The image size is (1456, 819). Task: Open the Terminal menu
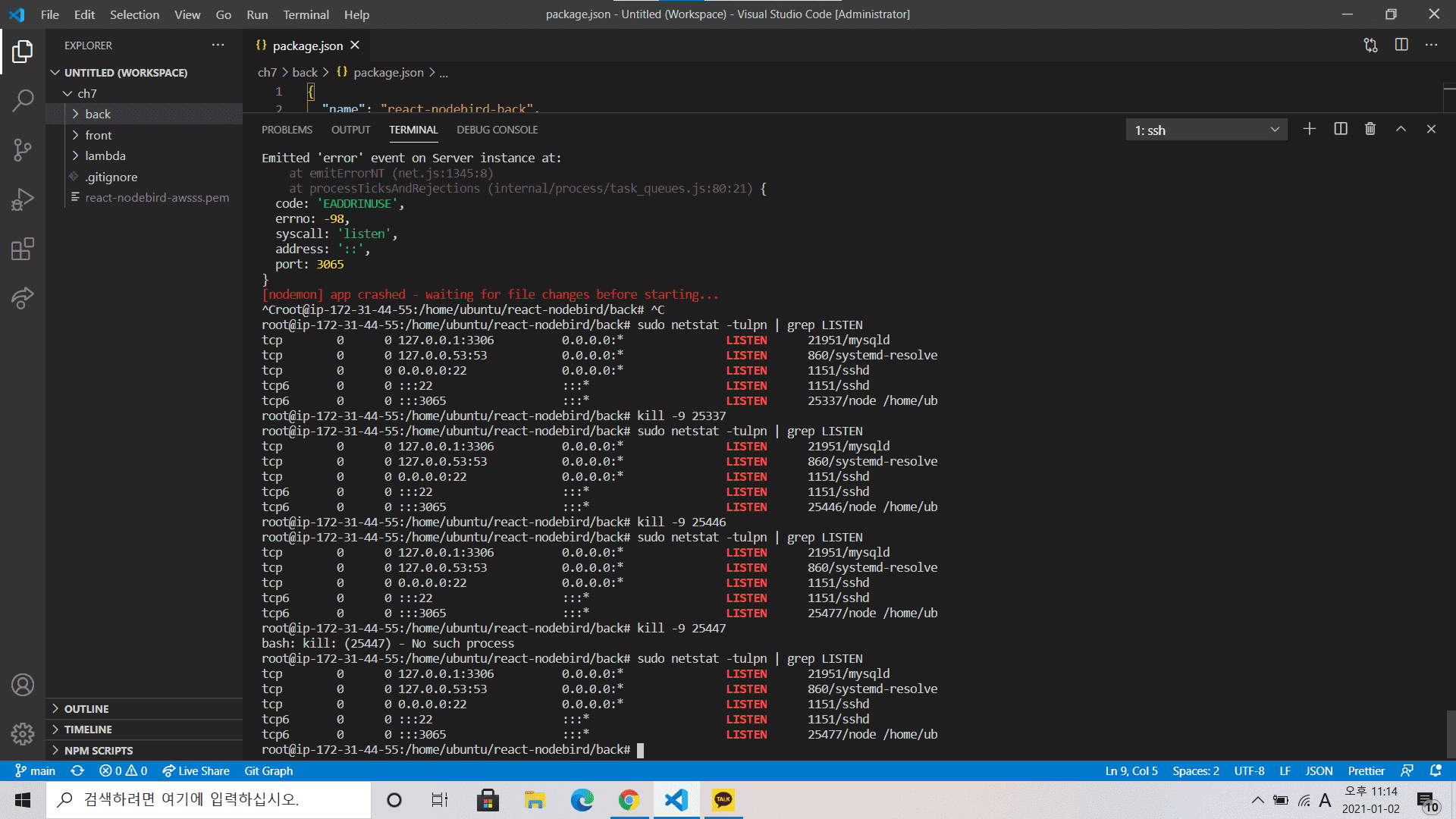306,14
